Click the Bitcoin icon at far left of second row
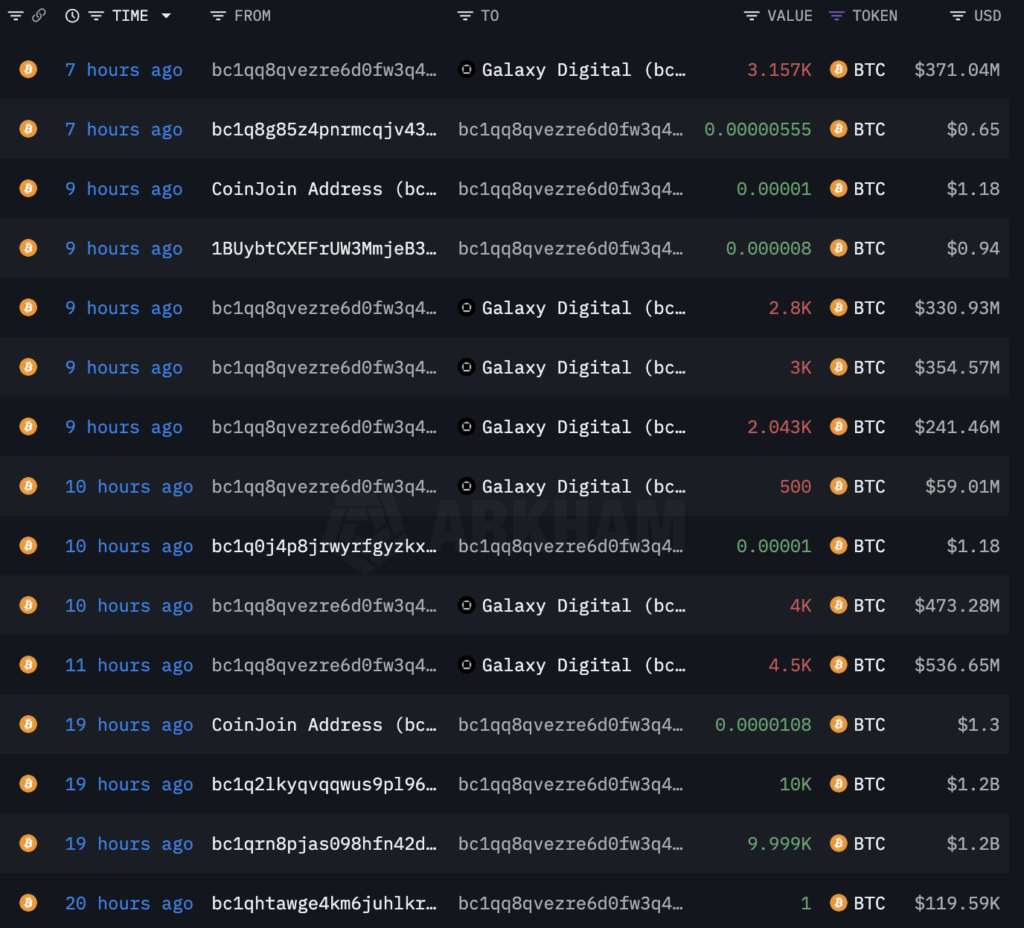 (x=27, y=129)
